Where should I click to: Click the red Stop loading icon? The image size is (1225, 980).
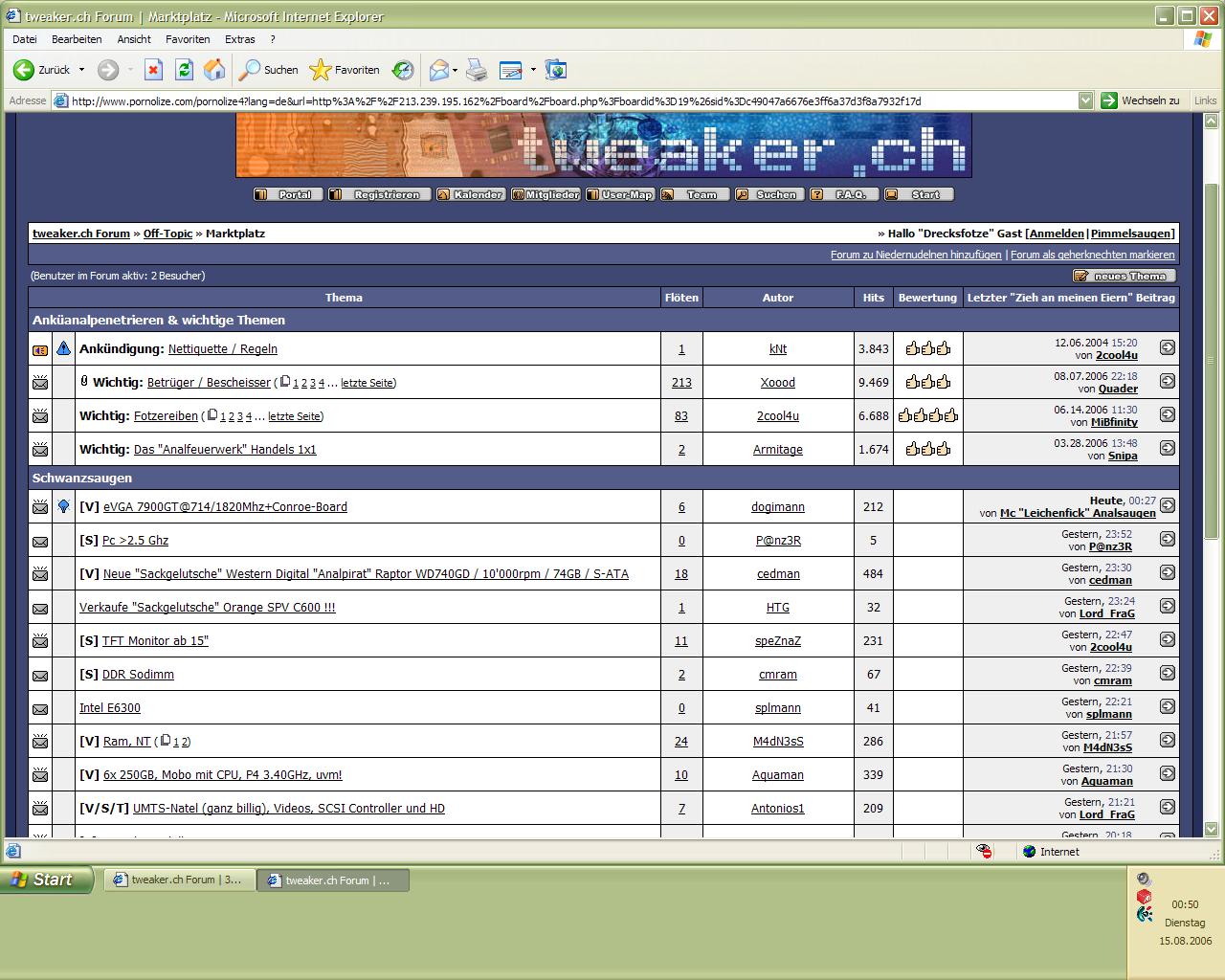coord(153,70)
